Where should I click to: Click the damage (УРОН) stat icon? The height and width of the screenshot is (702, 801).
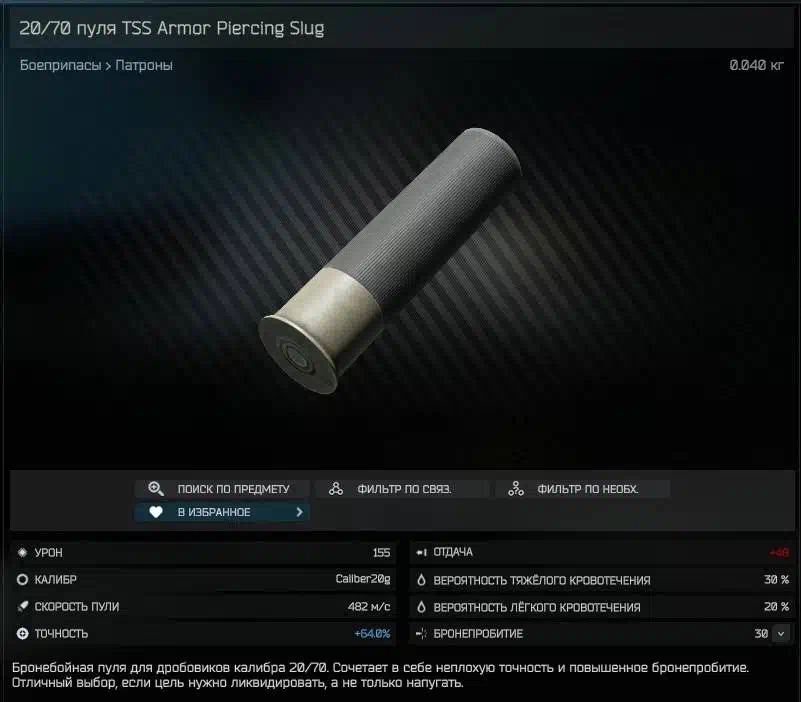(22, 552)
